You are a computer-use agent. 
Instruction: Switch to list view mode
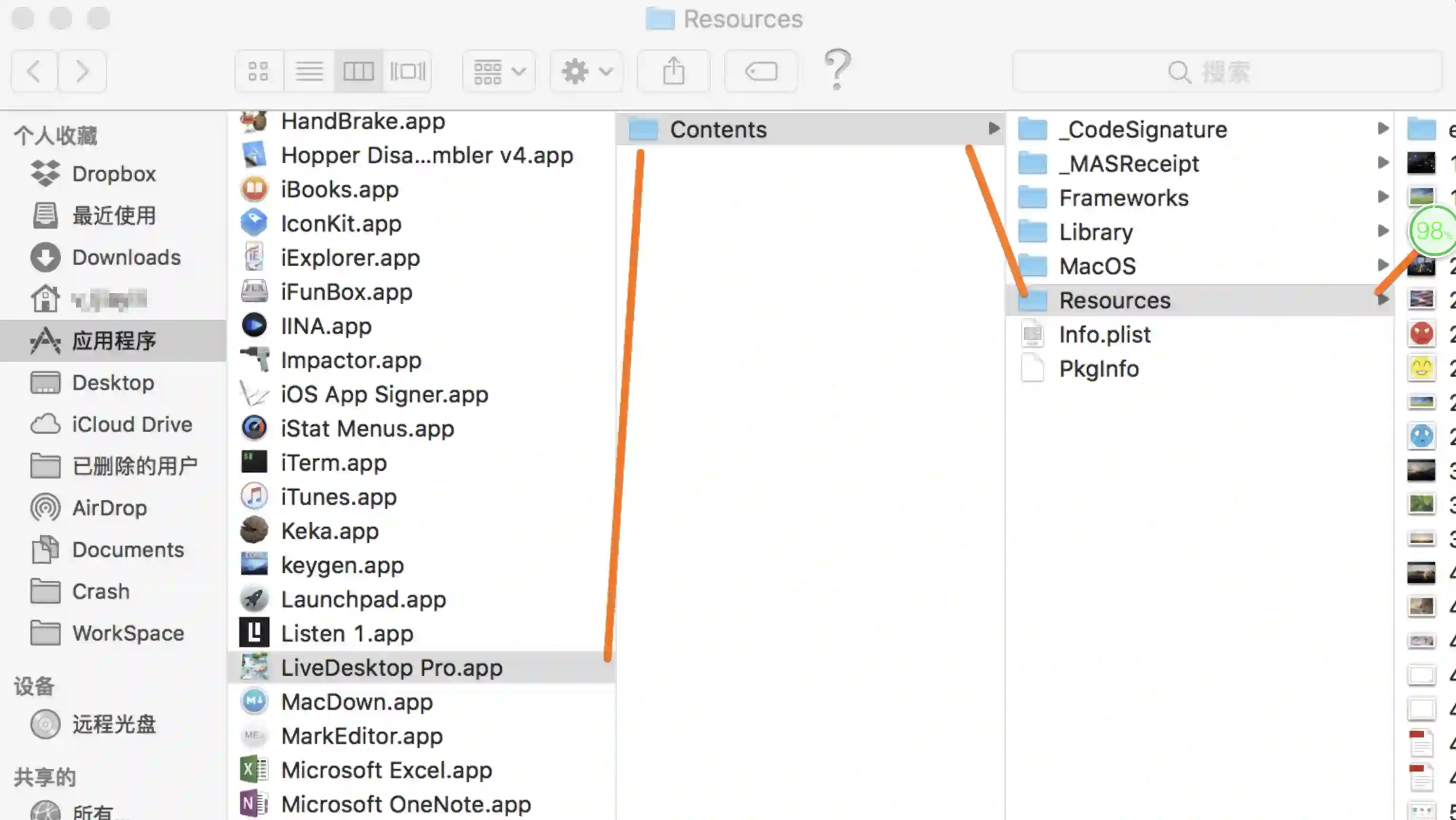coord(308,71)
